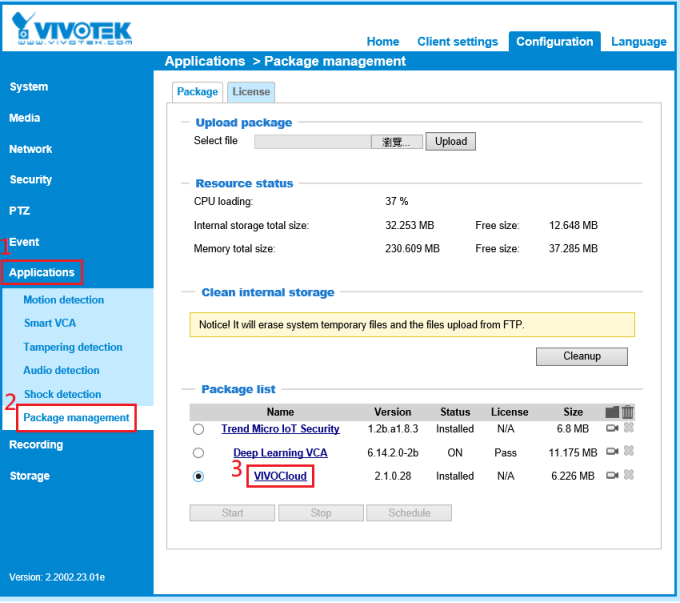This screenshot has width=680, height=603.
Task: Open the VIVOCloud package link
Action: [280, 476]
